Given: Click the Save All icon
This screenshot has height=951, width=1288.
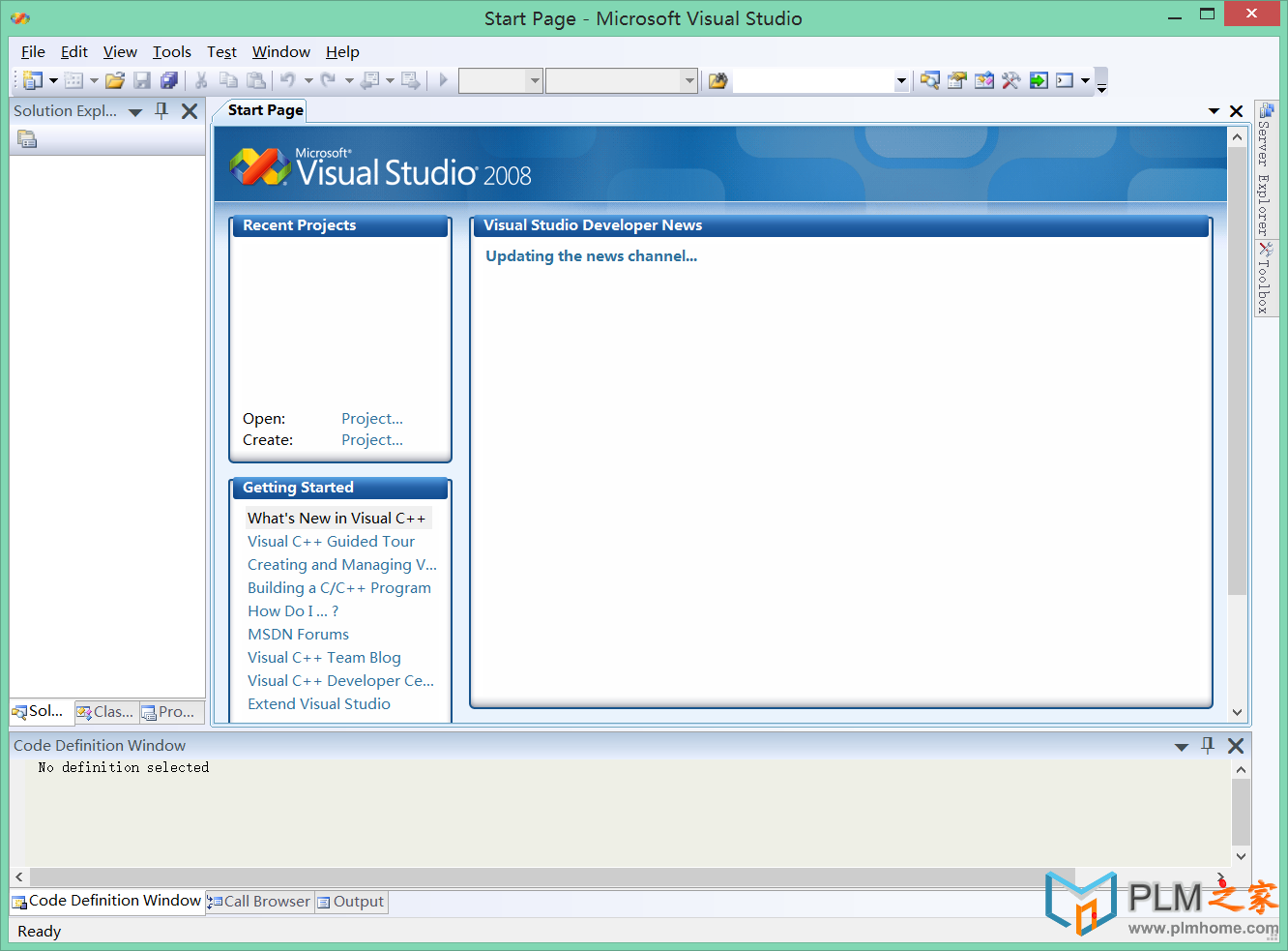Looking at the screenshot, I should coord(169,80).
